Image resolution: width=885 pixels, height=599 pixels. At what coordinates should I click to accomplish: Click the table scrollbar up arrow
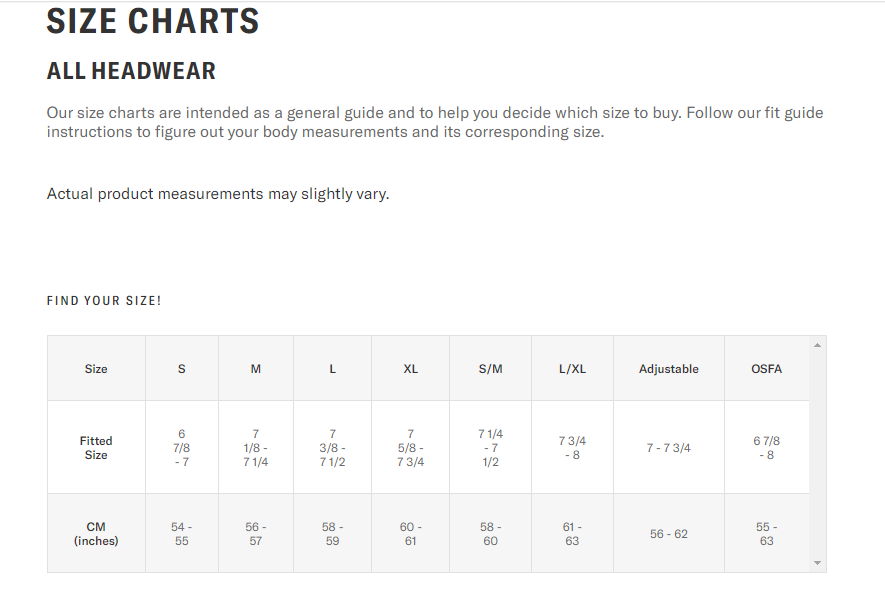tap(818, 345)
